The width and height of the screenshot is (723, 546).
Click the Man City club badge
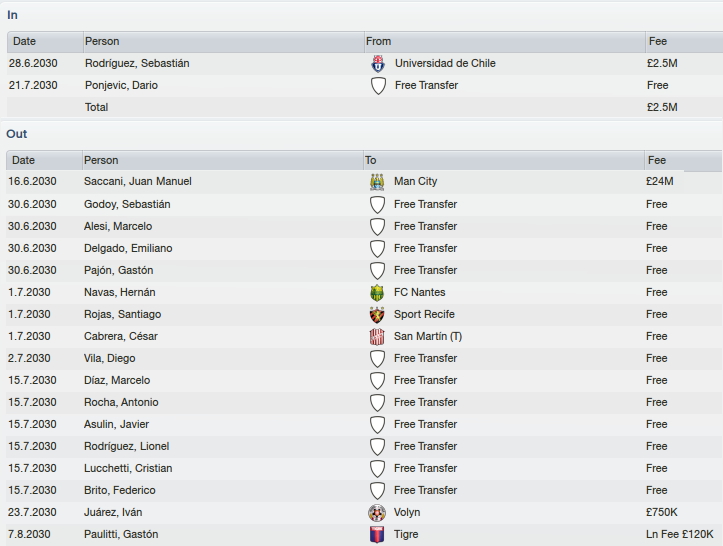click(x=377, y=182)
